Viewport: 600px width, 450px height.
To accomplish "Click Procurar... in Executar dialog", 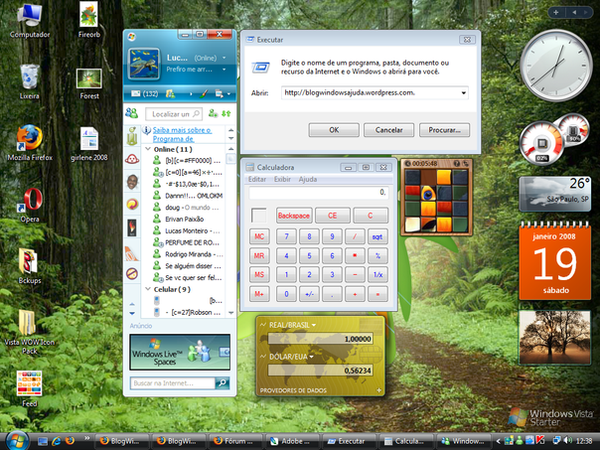I will pyautogui.click(x=444, y=130).
